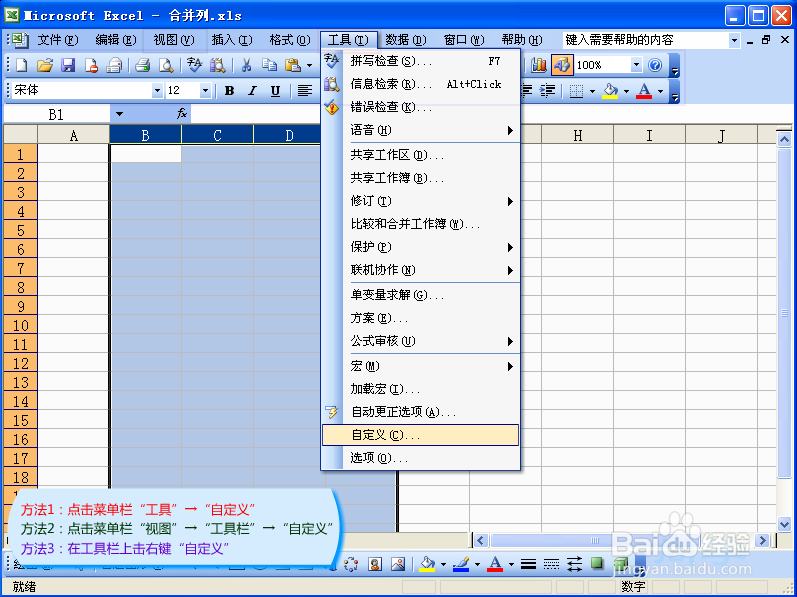Open the font name 宋体 dropdown
The image size is (797, 597).
point(157,91)
